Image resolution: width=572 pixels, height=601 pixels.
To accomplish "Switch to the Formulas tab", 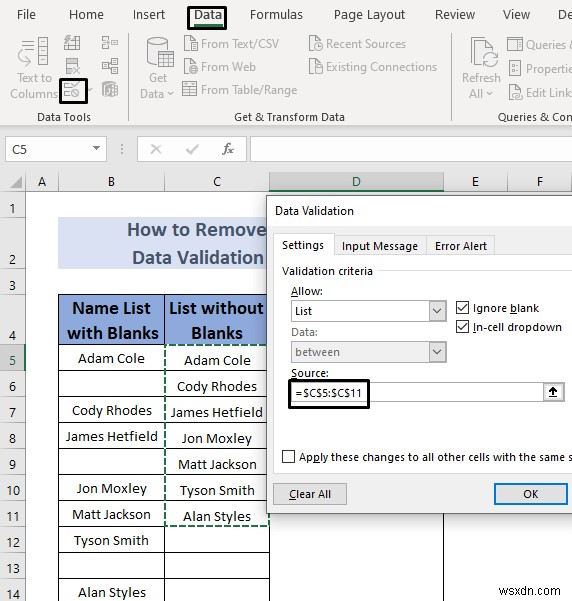I will [276, 15].
